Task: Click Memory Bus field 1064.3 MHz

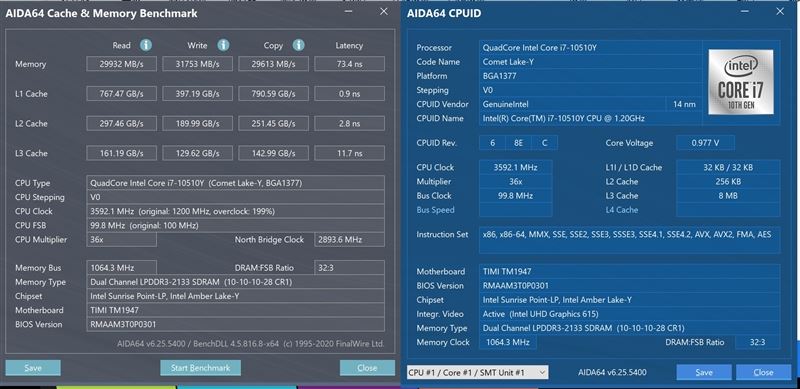Action: pos(121,268)
